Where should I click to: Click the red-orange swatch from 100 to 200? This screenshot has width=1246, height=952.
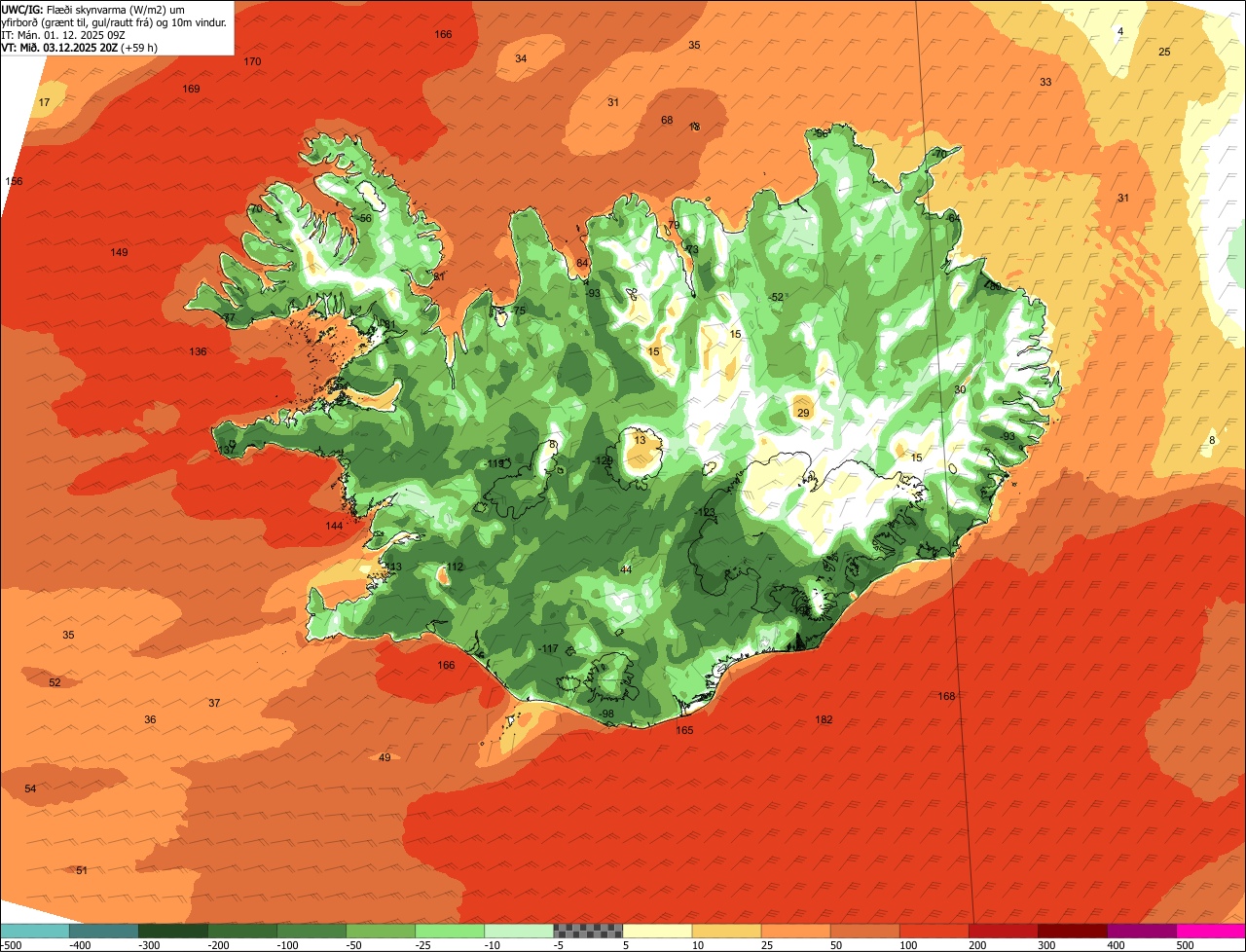934,931
